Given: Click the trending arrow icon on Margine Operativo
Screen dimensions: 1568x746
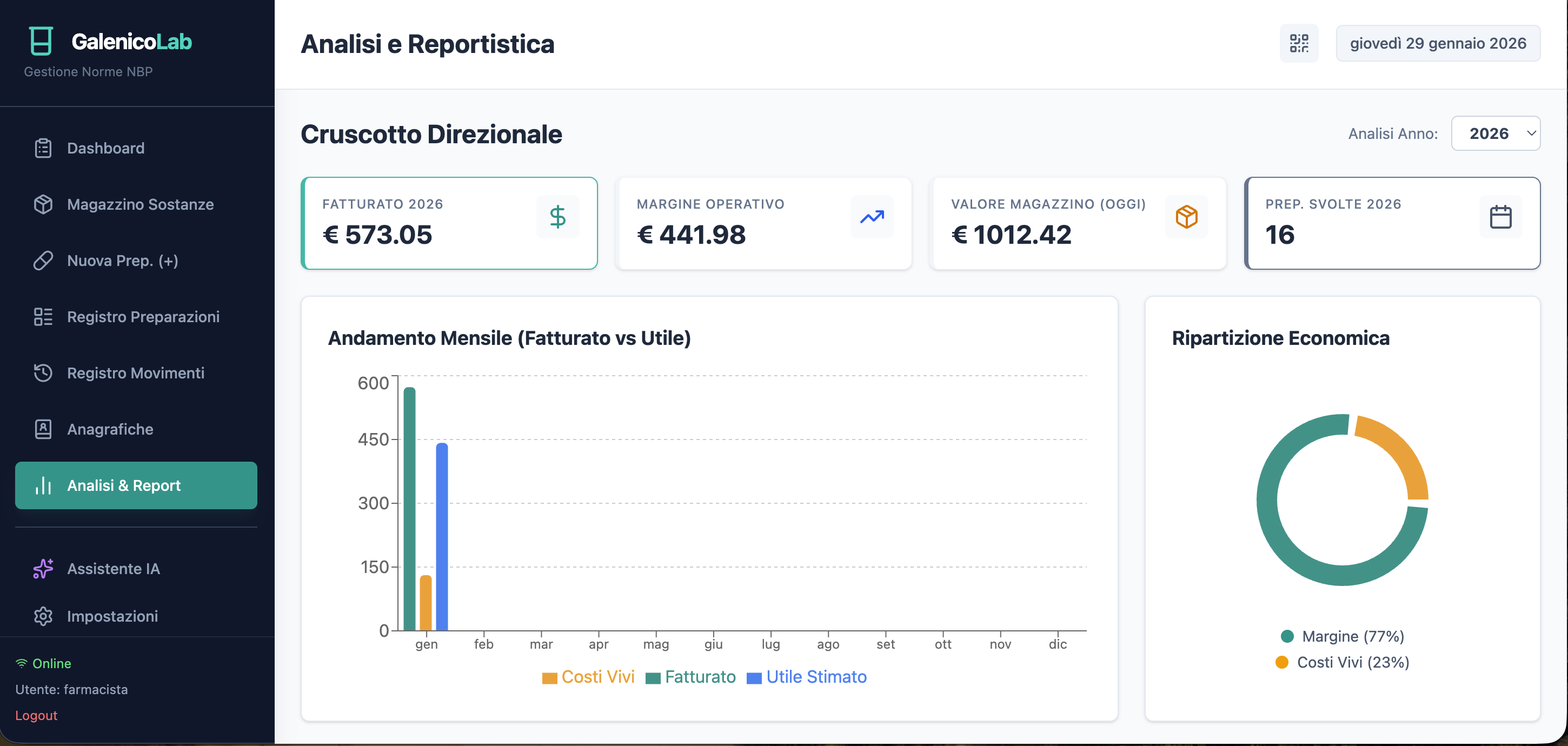Looking at the screenshot, I should (x=871, y=217).
